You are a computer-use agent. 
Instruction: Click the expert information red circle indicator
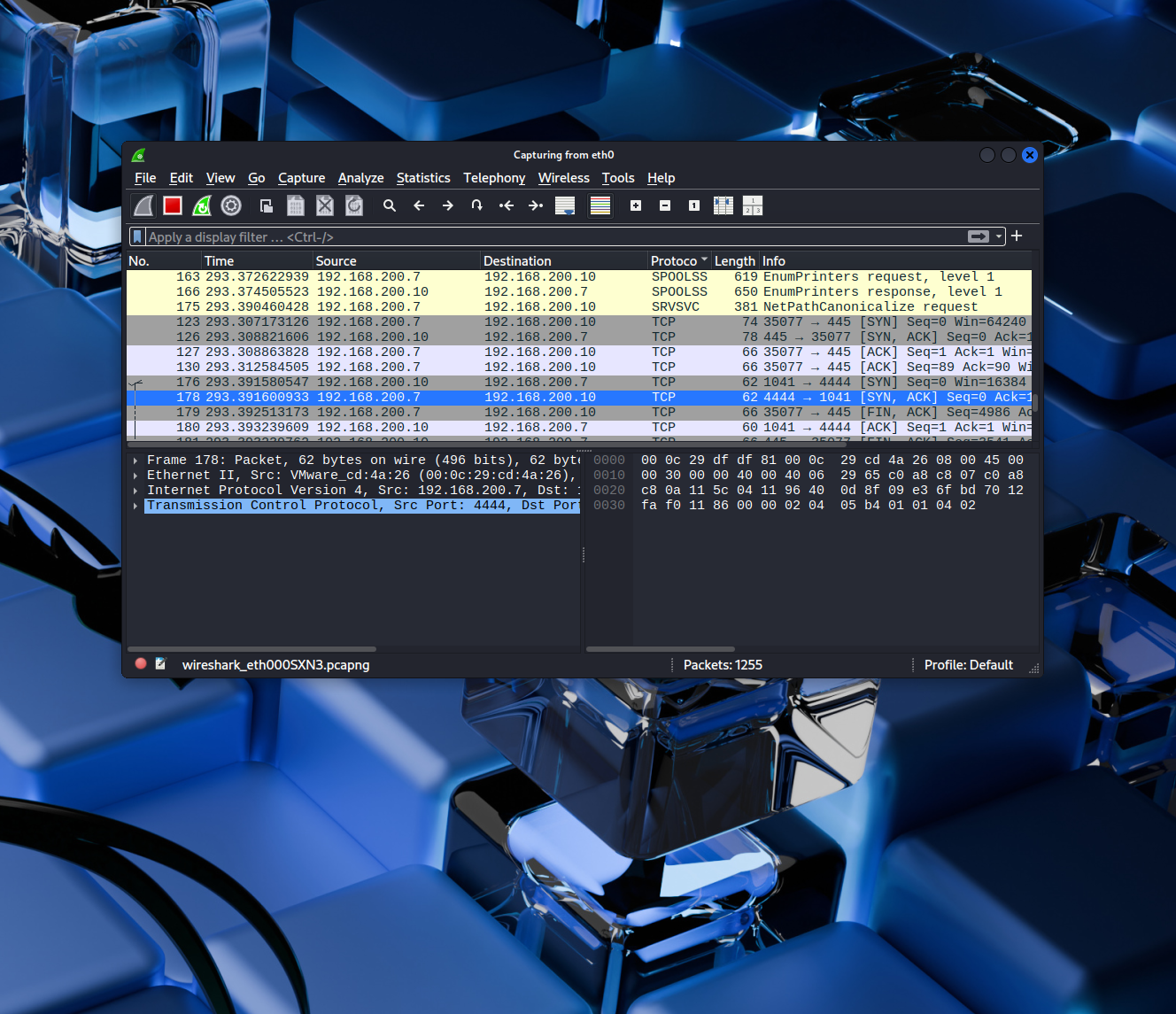tap(141, 663)
